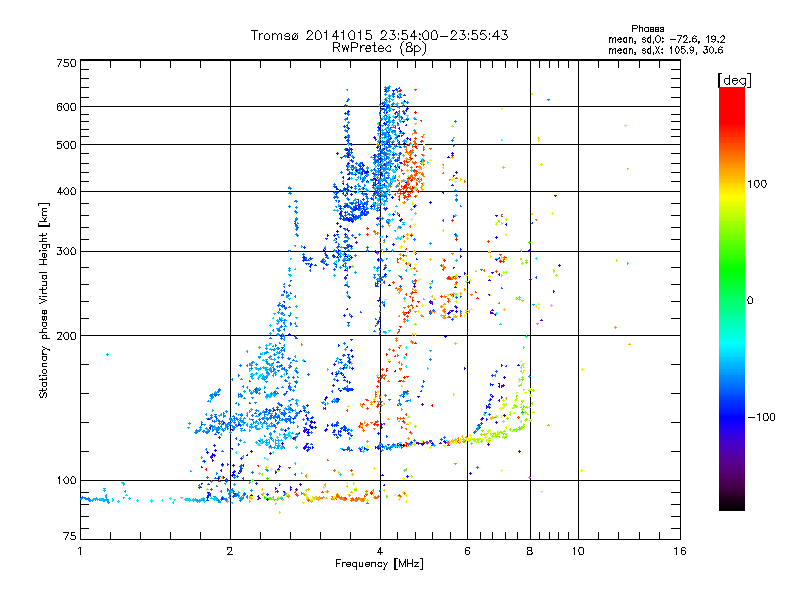
Task: Click the '1' frequency axis tick label
Action: pos(80,551)
